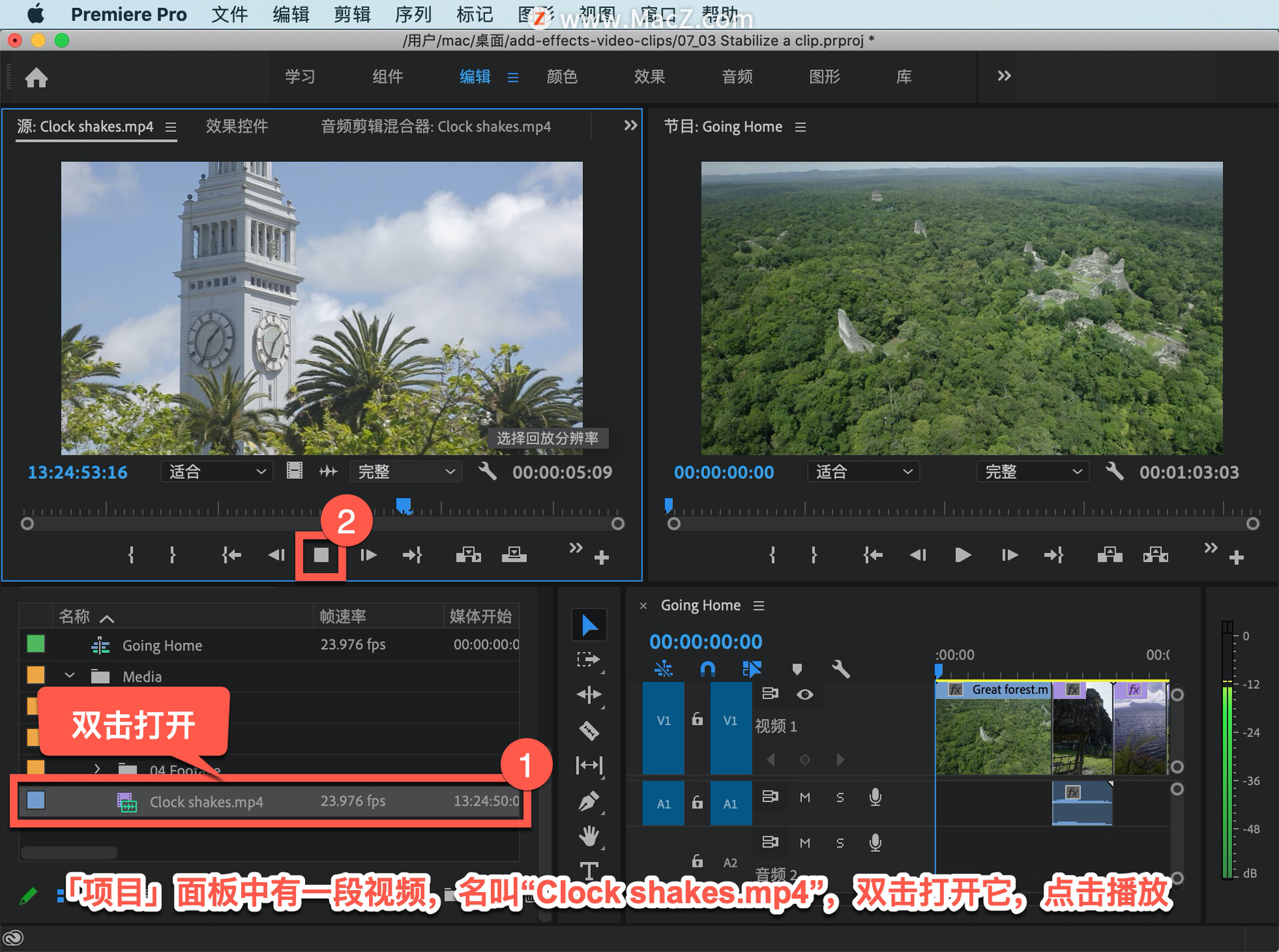The image size is (1279, 952).
Task: Toggle the eye icon on video track 1
Action: click(x=805, y=694)
